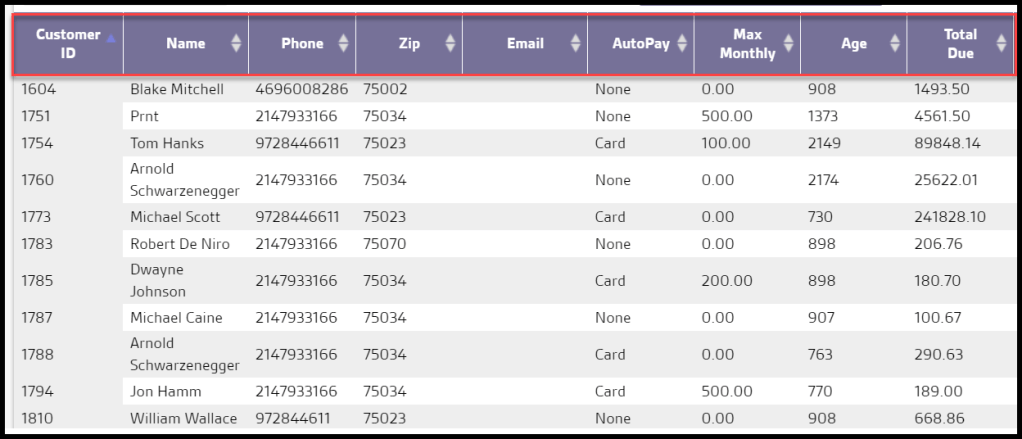Image resolution: width=1022 pixels, height=439 pixels.
Task: Click the Age column sort arrows
Action: click(x=895, y=43)
